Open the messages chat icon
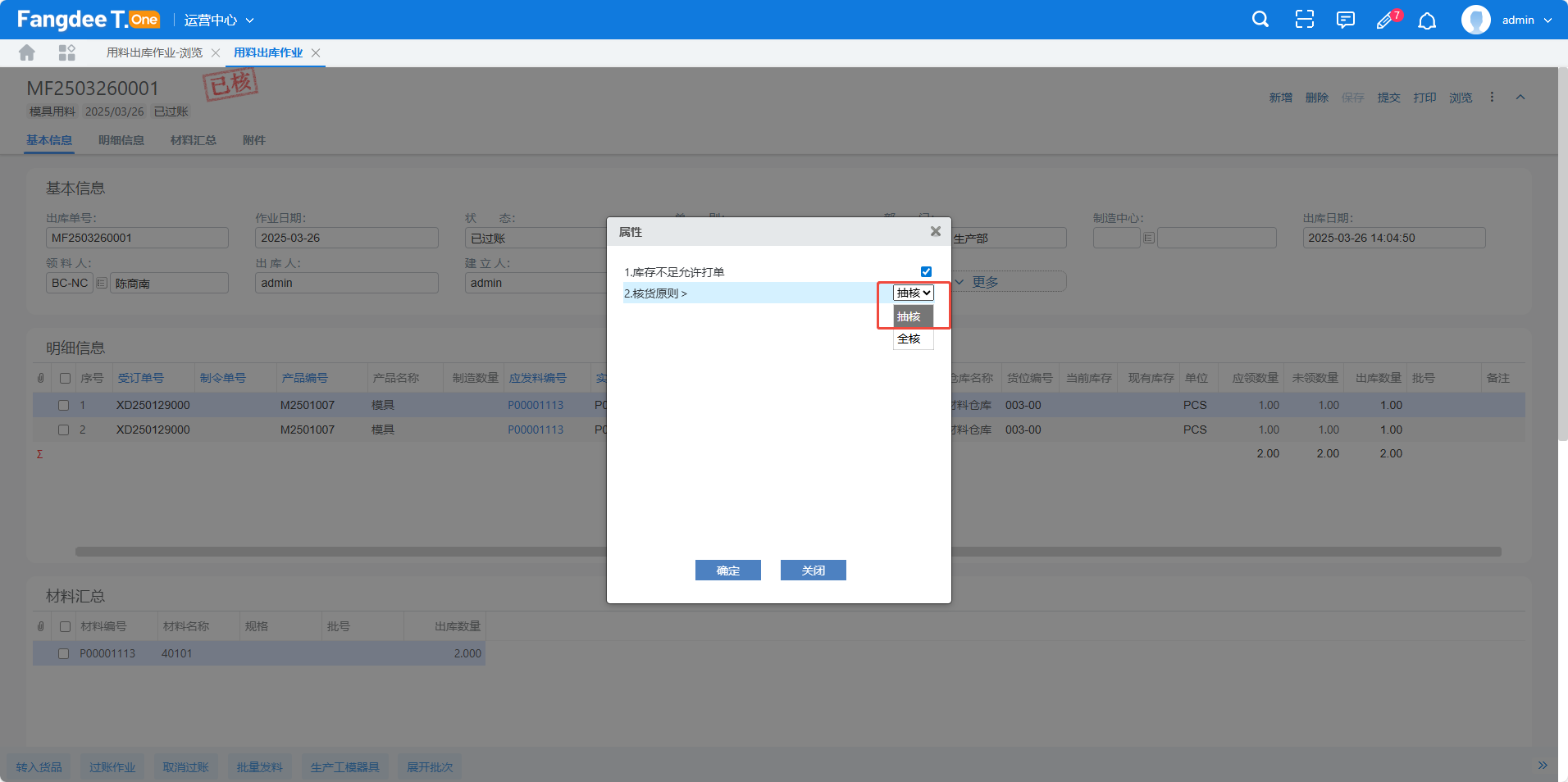The image size is (1568, 782). 1345,20
